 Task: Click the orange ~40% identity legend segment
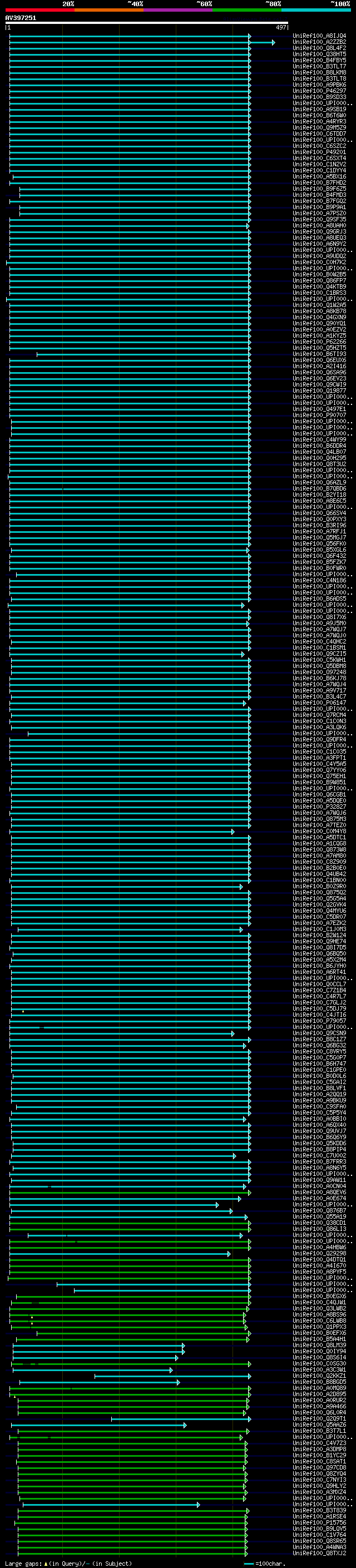(109, 10)
